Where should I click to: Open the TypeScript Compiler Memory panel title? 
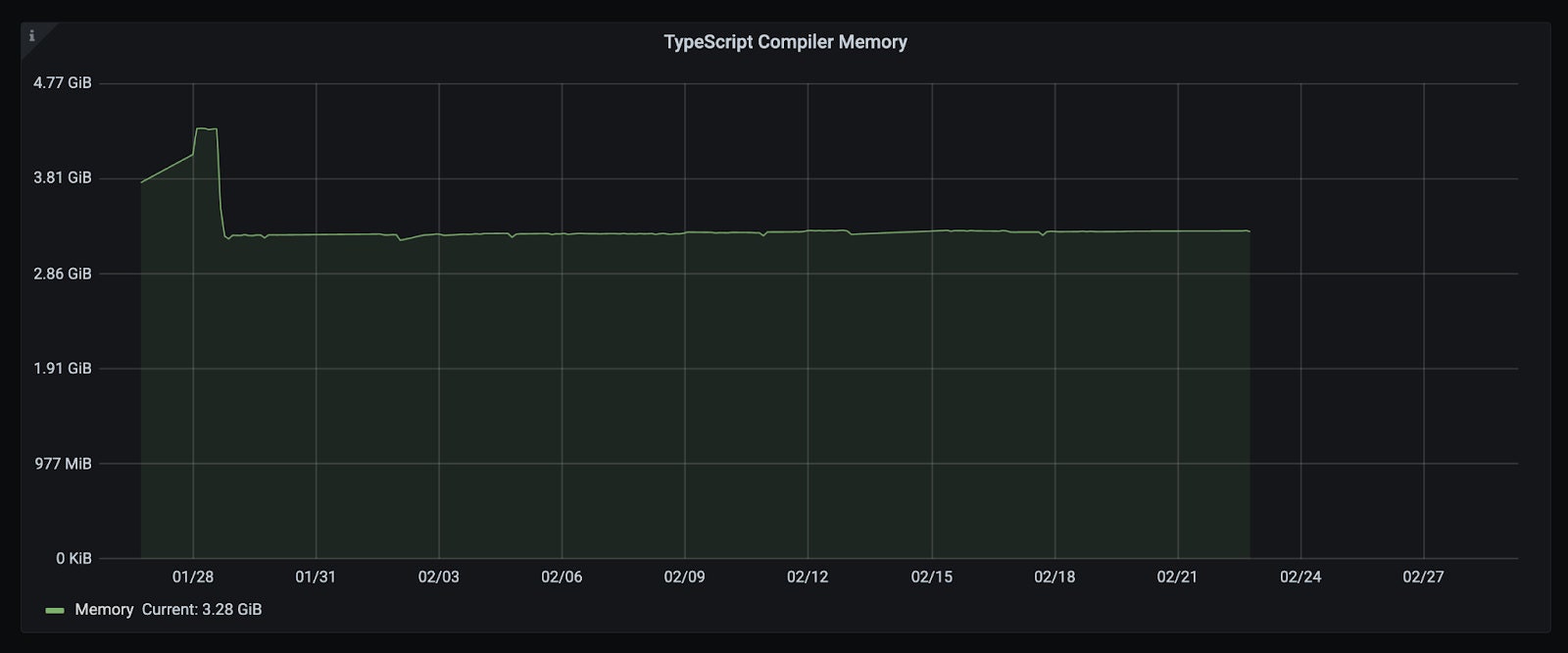point(785,42)
